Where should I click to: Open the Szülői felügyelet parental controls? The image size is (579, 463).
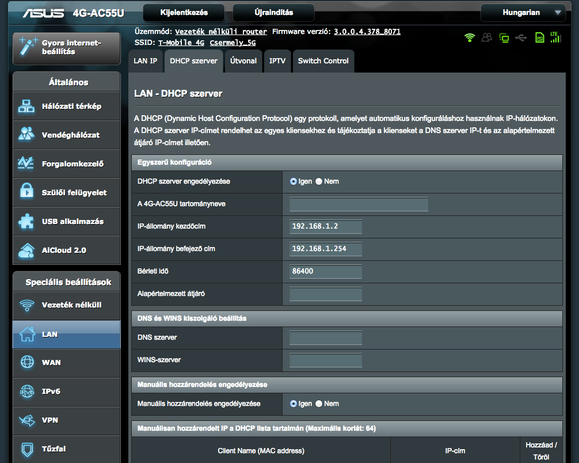66,193
